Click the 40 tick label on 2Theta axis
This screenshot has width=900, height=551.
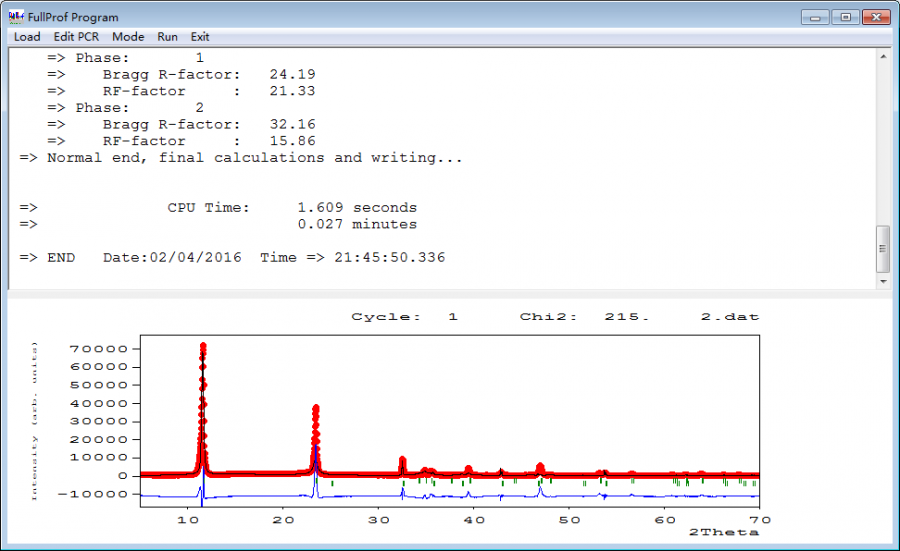pyautogui.click(x=474, y=520)
